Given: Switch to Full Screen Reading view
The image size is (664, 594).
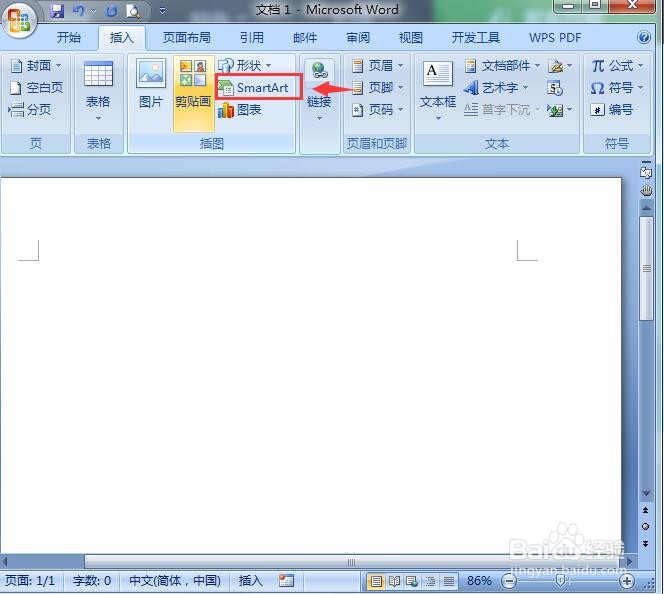Looking at the screenshot, I should 394,581.
